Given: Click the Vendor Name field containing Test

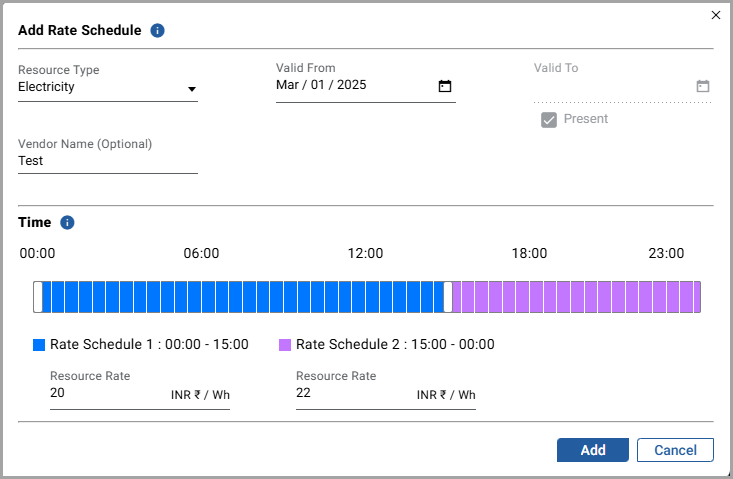Looking at the screenshot, I should point(107,160).
